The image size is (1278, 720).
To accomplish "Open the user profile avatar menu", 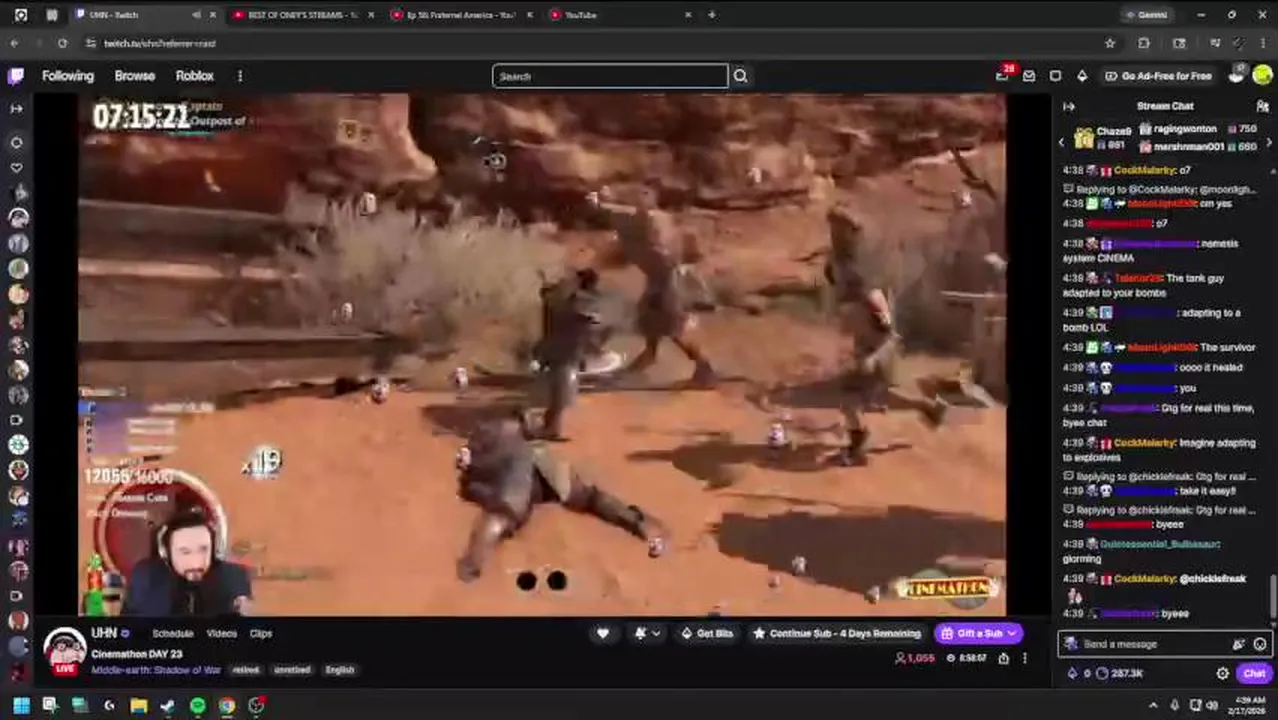I will point(1262,76).
